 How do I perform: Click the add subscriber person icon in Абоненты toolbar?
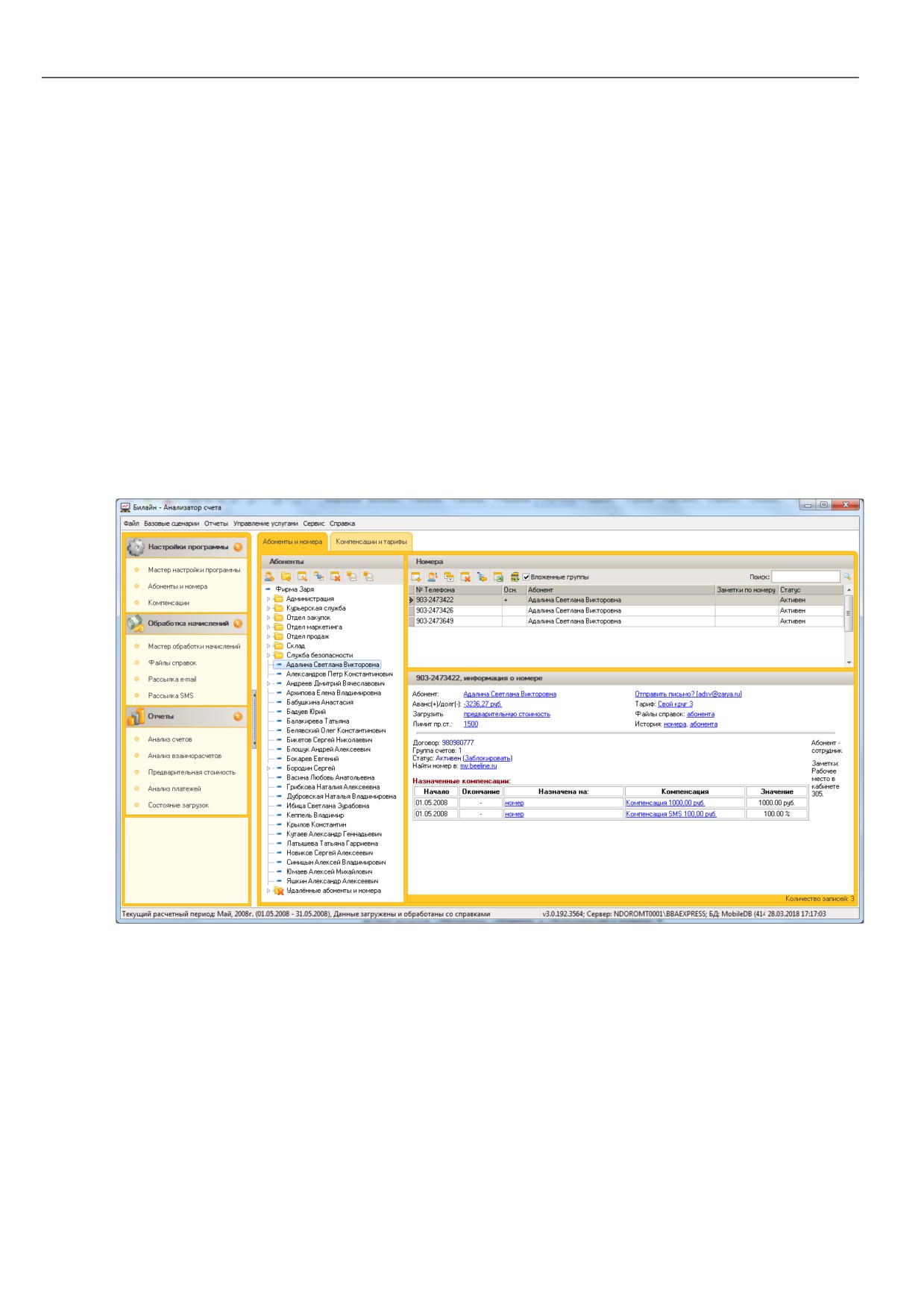pos(269,577)
